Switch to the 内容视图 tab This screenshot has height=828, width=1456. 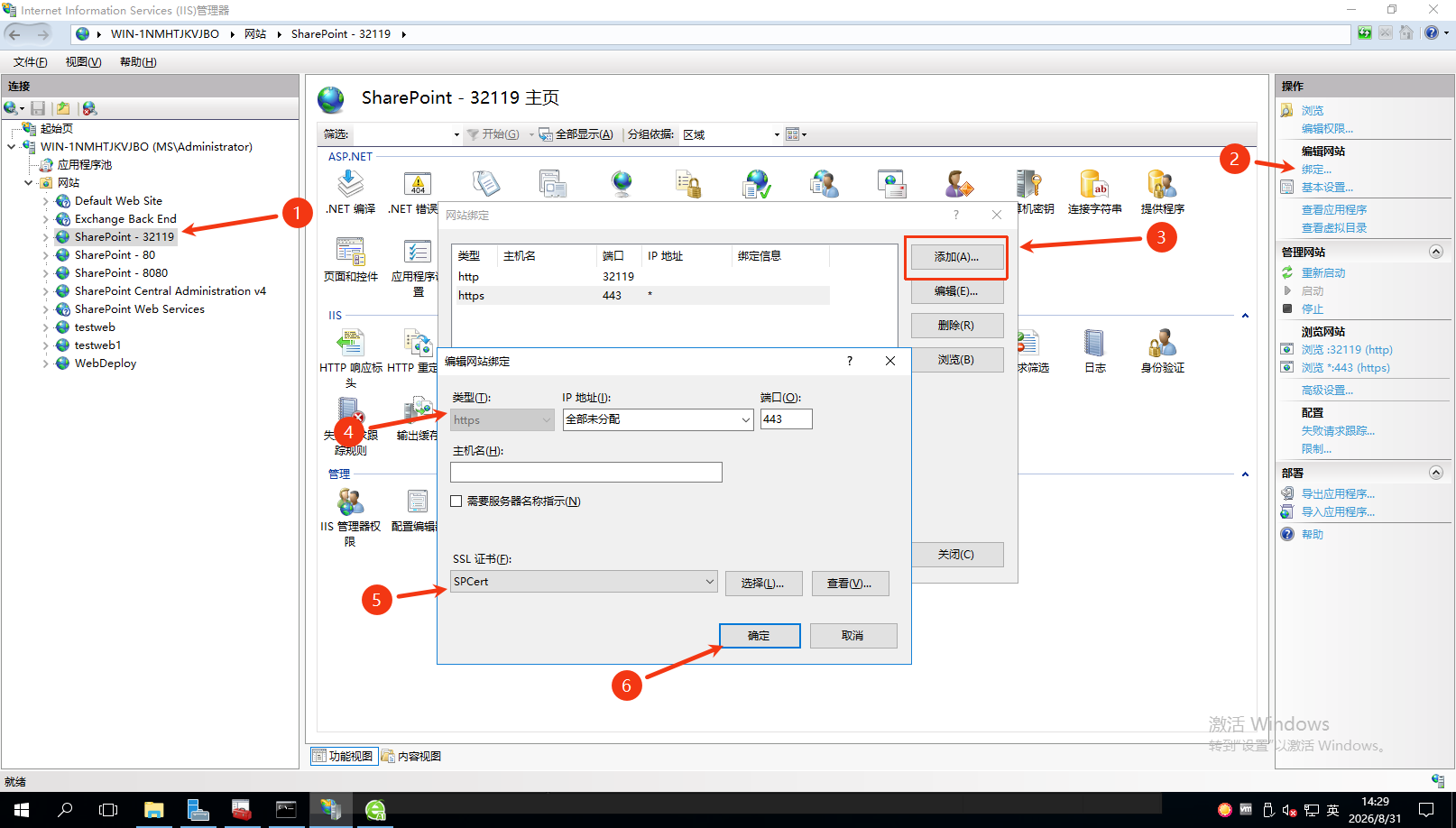pos(411,756)
